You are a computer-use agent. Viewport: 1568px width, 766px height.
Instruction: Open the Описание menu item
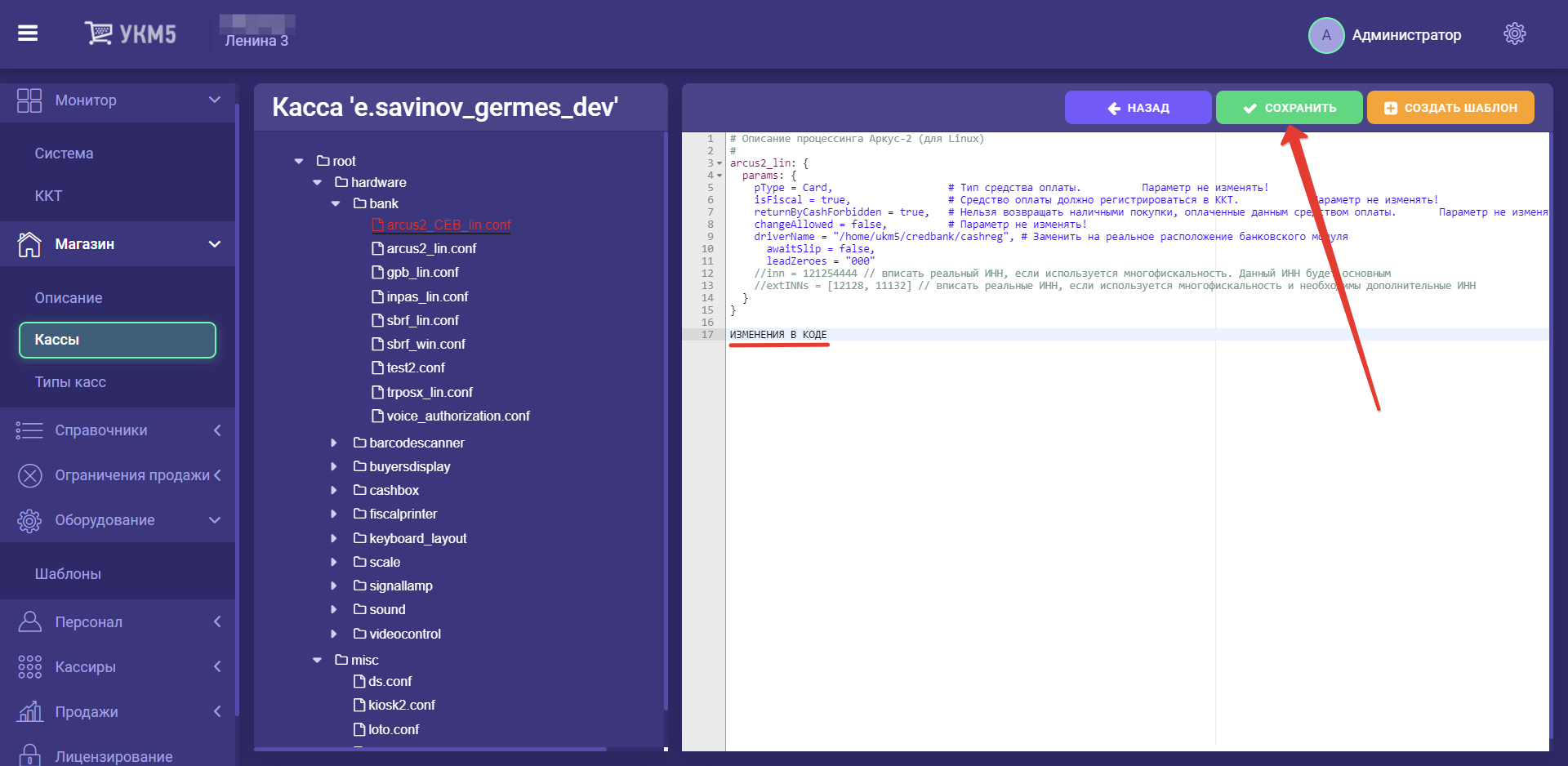(x=69, y=298)
